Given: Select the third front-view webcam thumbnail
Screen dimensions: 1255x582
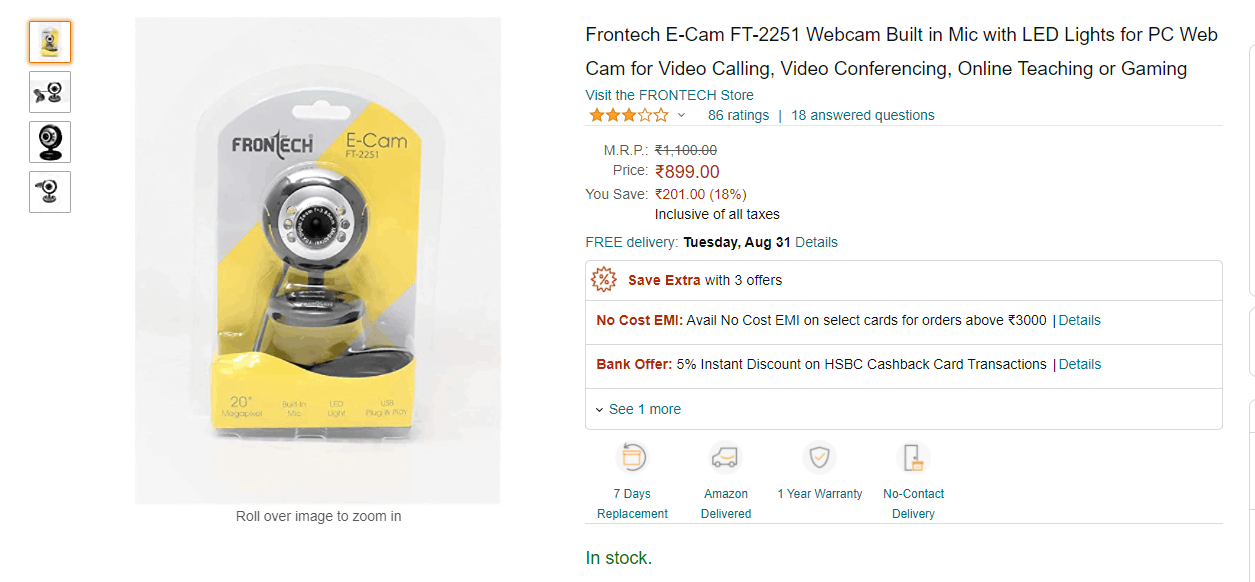Looking at the screenshot, I should point(50,142).
